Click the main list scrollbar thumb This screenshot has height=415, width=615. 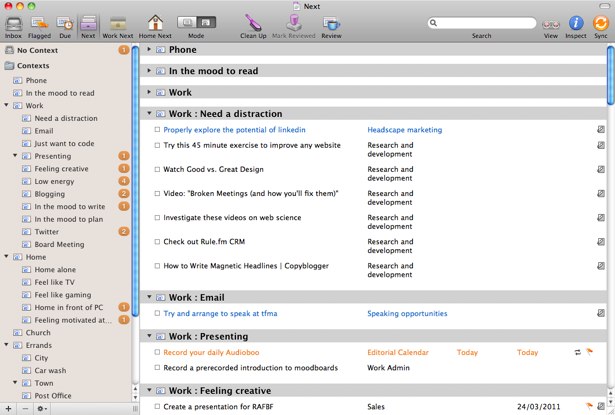click(611, 75)
